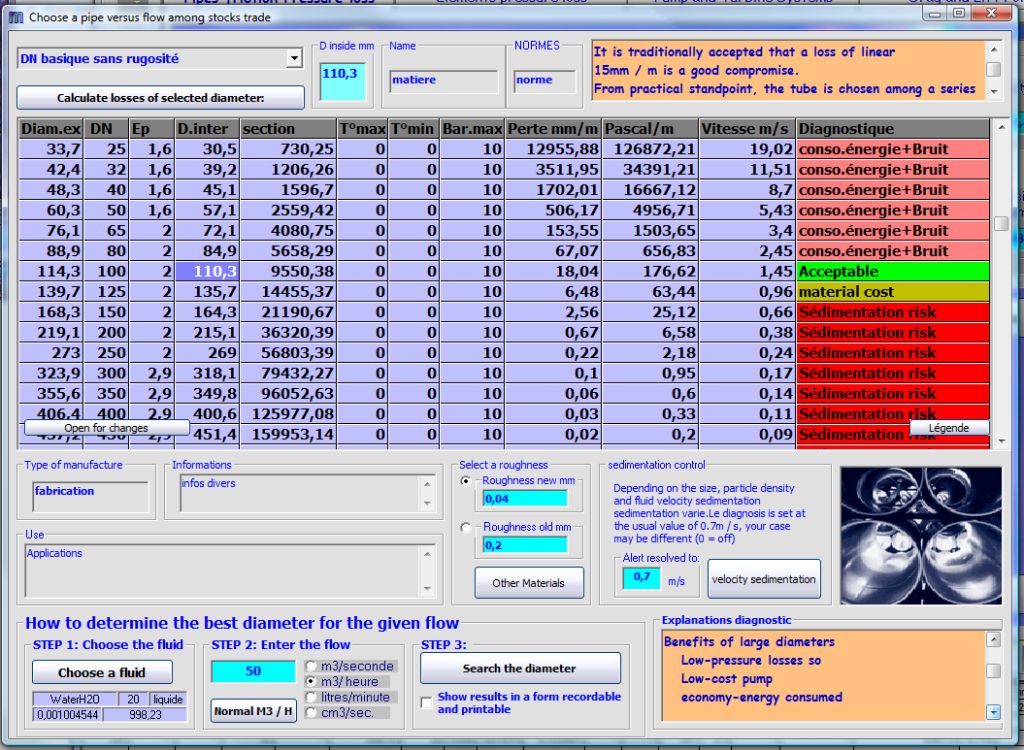Click Calculate losses of selected diameter button
The width and height of the screenshot is (1024, 750).
pyautogui.click(x=161, y=98)
